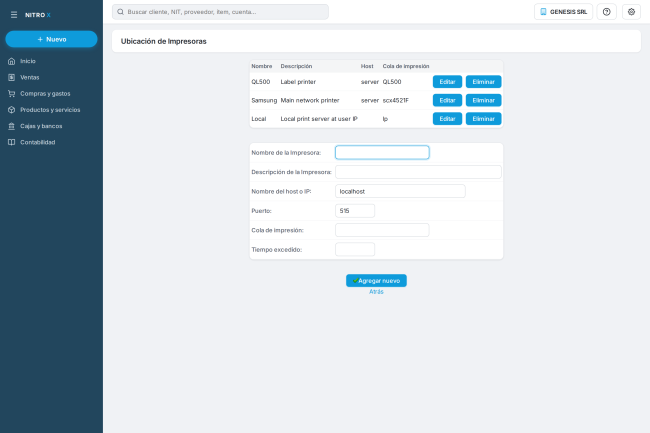The width and height of the screenshot is (650, 433).
Task: Focus the Puerto field showing 515
Action: click(355, 211)
